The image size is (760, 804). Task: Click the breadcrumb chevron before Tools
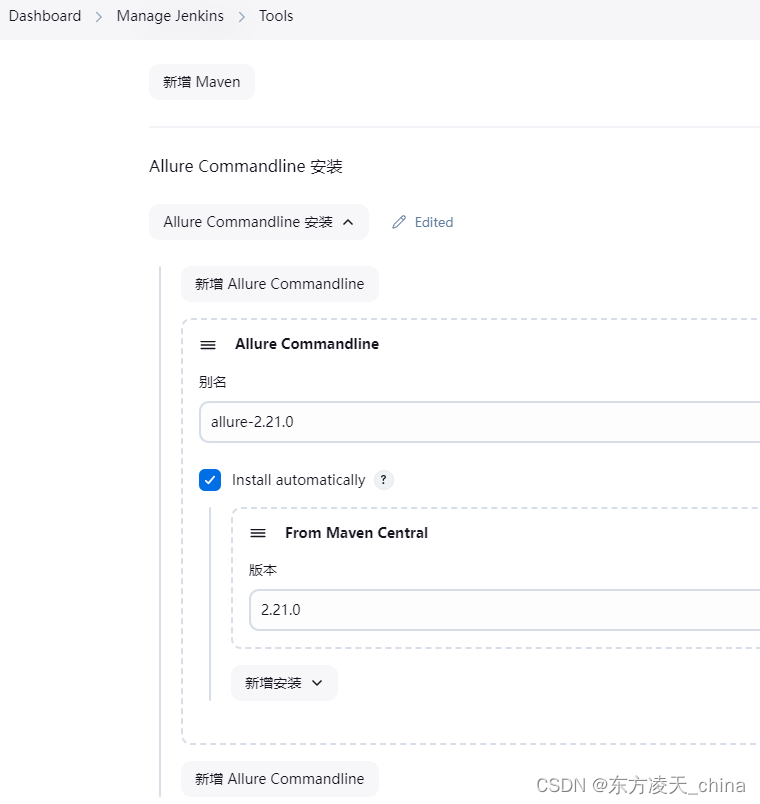click(241, 16)
